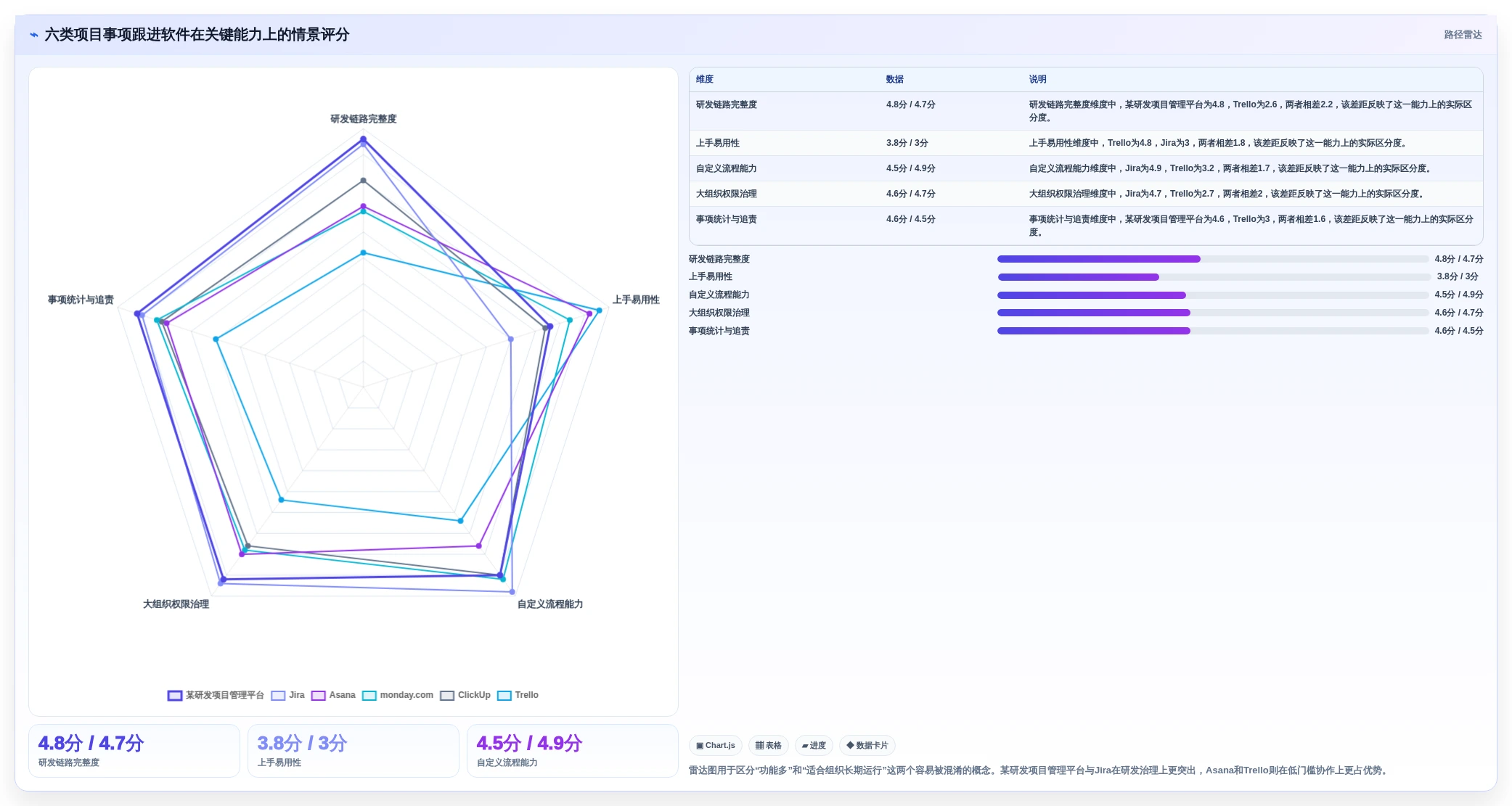
Task: Click the top vertex point of the radar chart
Action: click(x=364, y=139)
